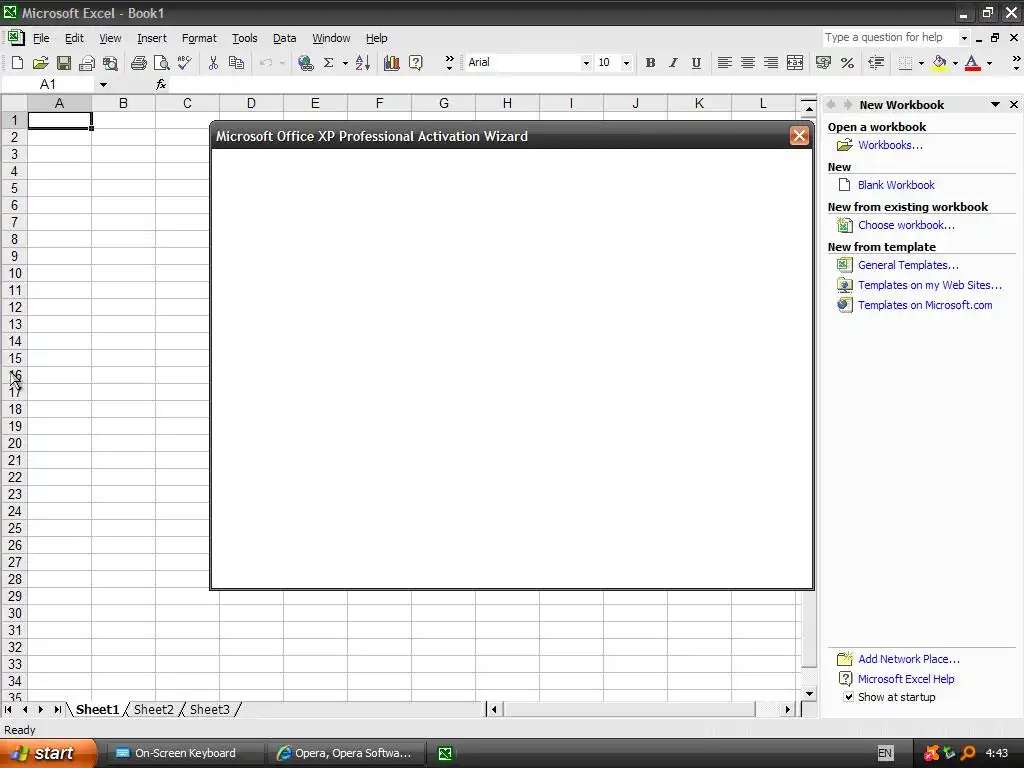The width and height of the screenshot is (1024, 768).
Task: Click the Help question mark toolbar icon
Action: pos(415,63)
